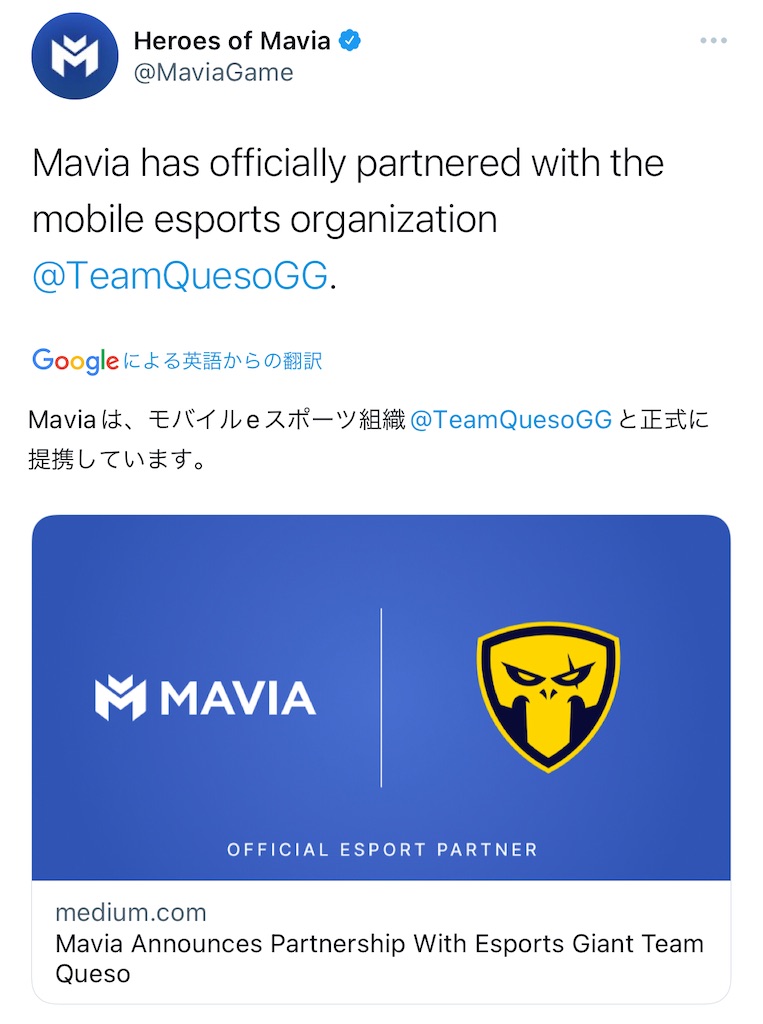Open the medium.com domain link
Viewport: 763px width, 1024px height.
pos(131,912)
